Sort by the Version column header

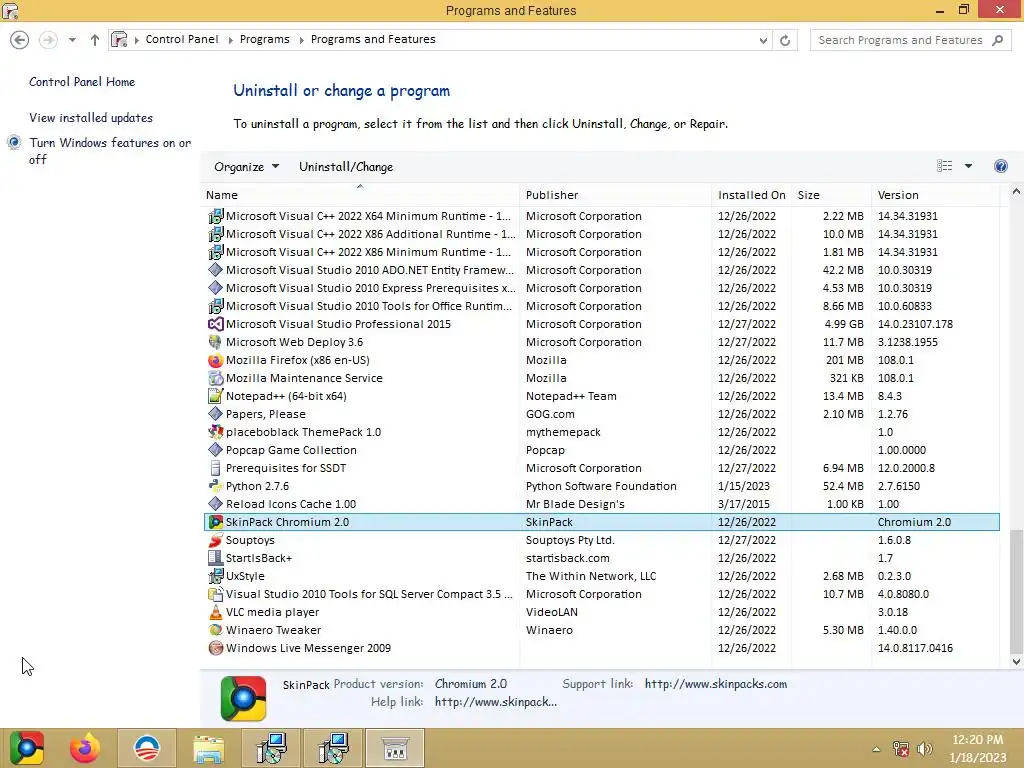pyautogui.click(x=935, y=195)
